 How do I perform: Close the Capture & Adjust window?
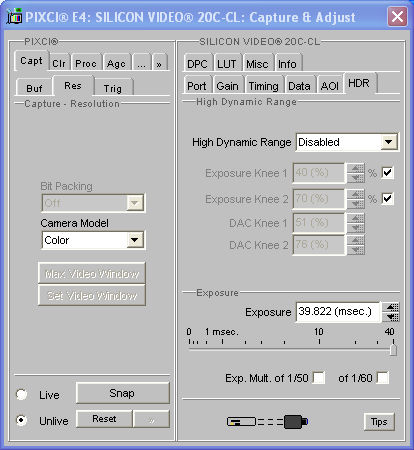(x=397, y=16)
